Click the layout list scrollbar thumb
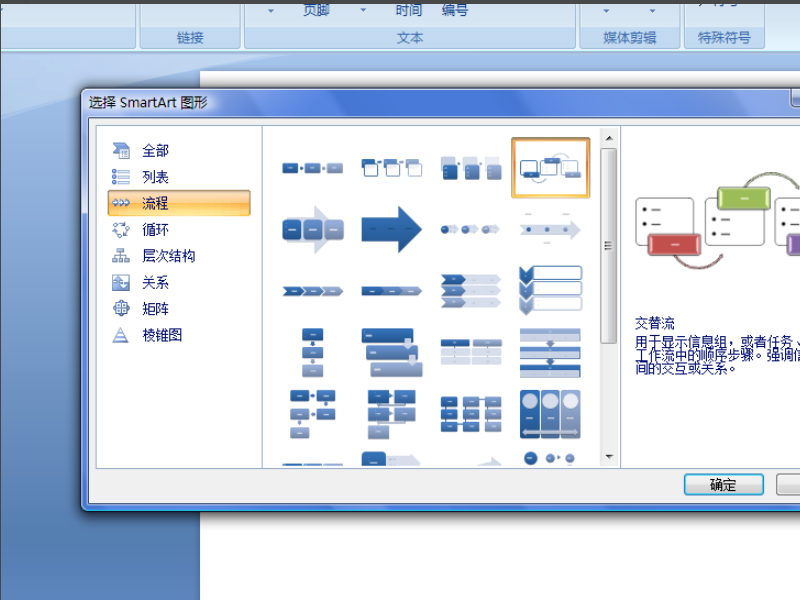The width and height of the screenshot is (800, 600). (x=608, y=246)
